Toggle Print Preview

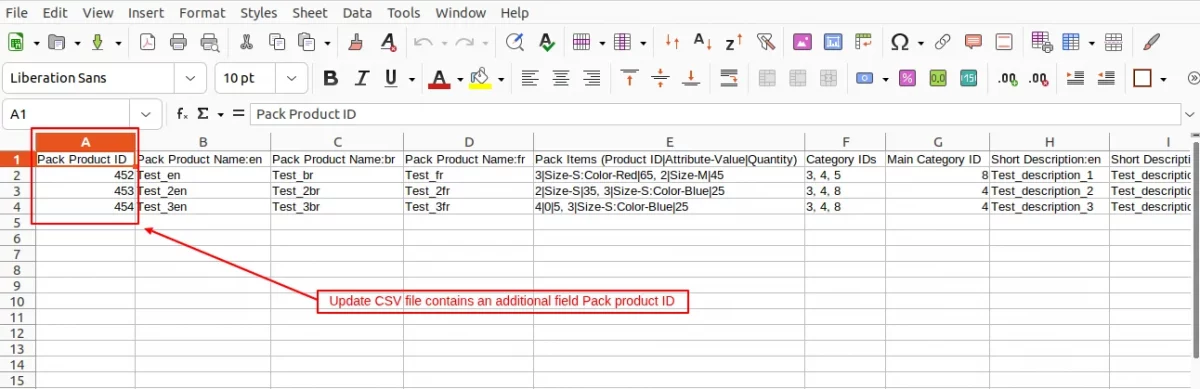[209, 43]
